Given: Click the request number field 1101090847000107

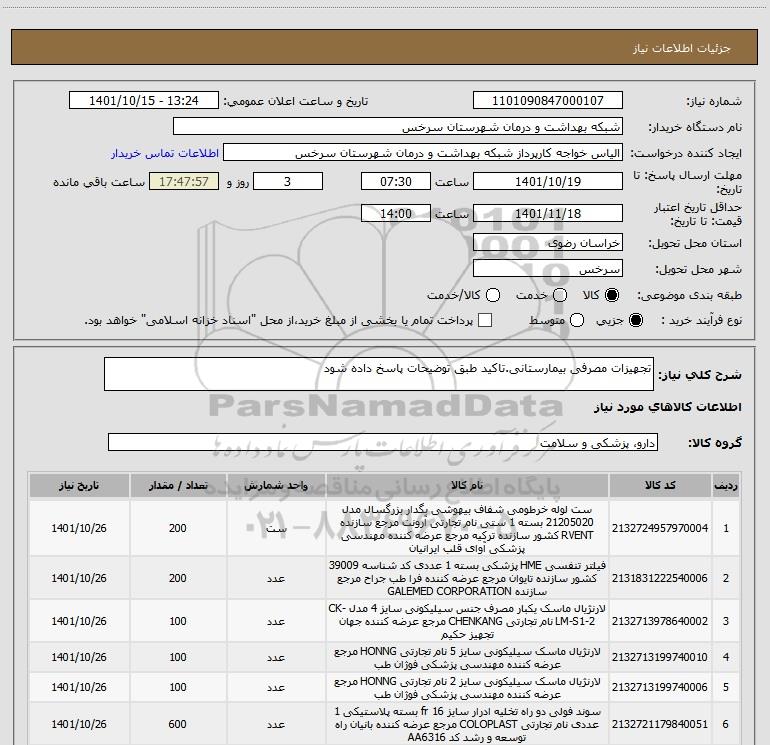Looking at the screenshot, I should click(x=548, y=101).
